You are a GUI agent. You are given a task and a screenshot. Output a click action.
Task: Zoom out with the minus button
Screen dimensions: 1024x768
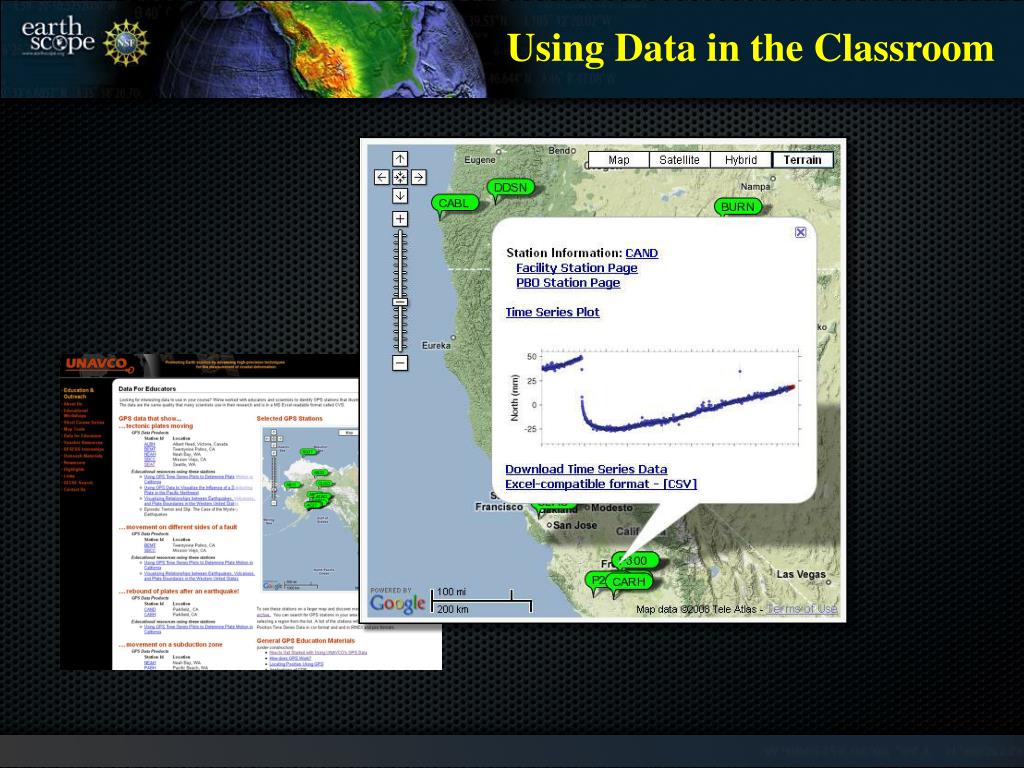[400, 363]
